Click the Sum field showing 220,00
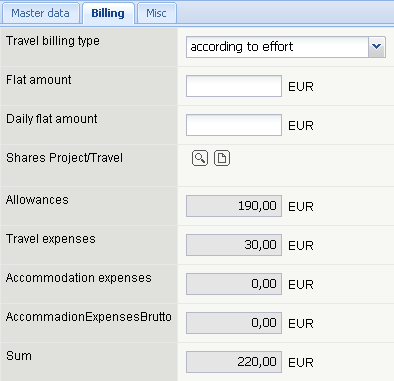Screen dimensions: 394x381 [x=234, y=362]
